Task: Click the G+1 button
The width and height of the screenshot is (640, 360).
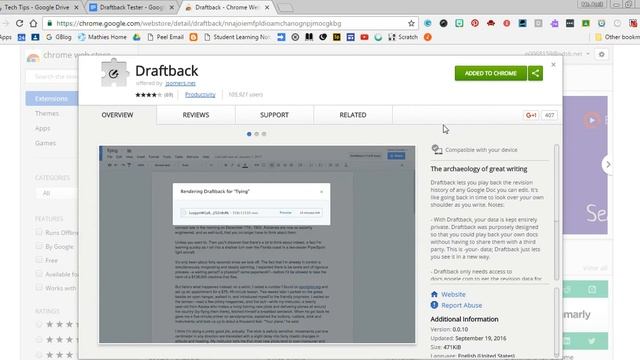Action: tap(531, 115)
